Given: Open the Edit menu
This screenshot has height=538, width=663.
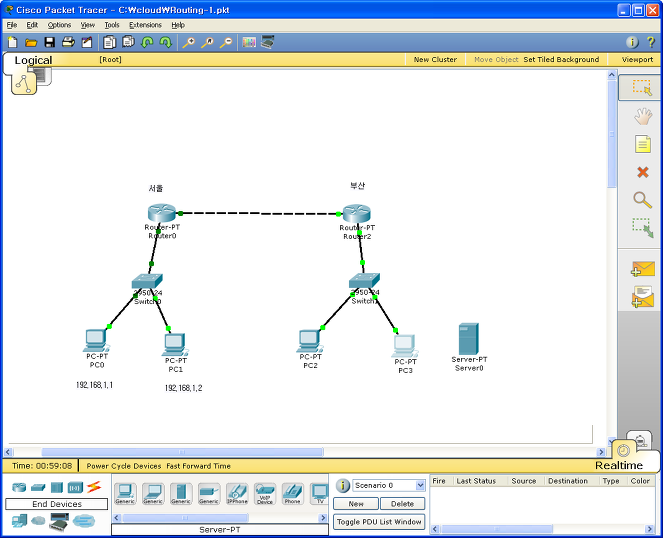Looking at the screenshot, I should (x=32, y=25).
